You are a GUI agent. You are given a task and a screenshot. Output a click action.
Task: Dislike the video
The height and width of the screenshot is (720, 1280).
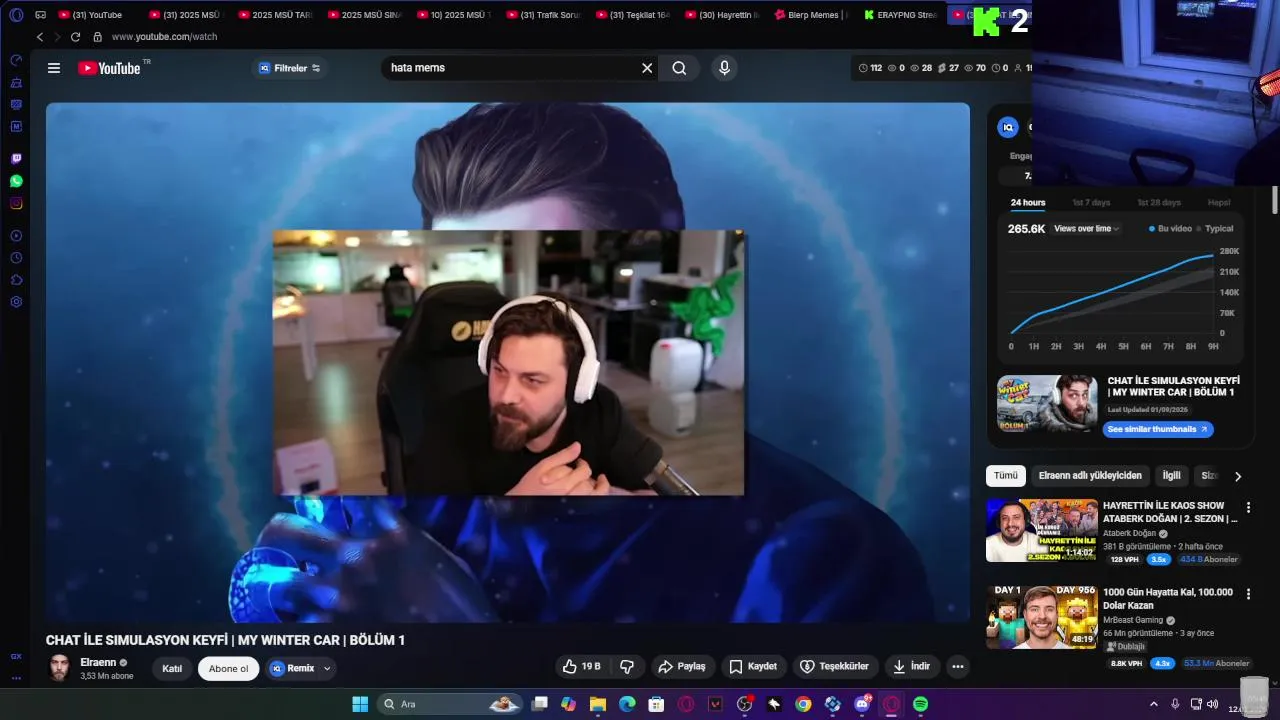(627, 666)
